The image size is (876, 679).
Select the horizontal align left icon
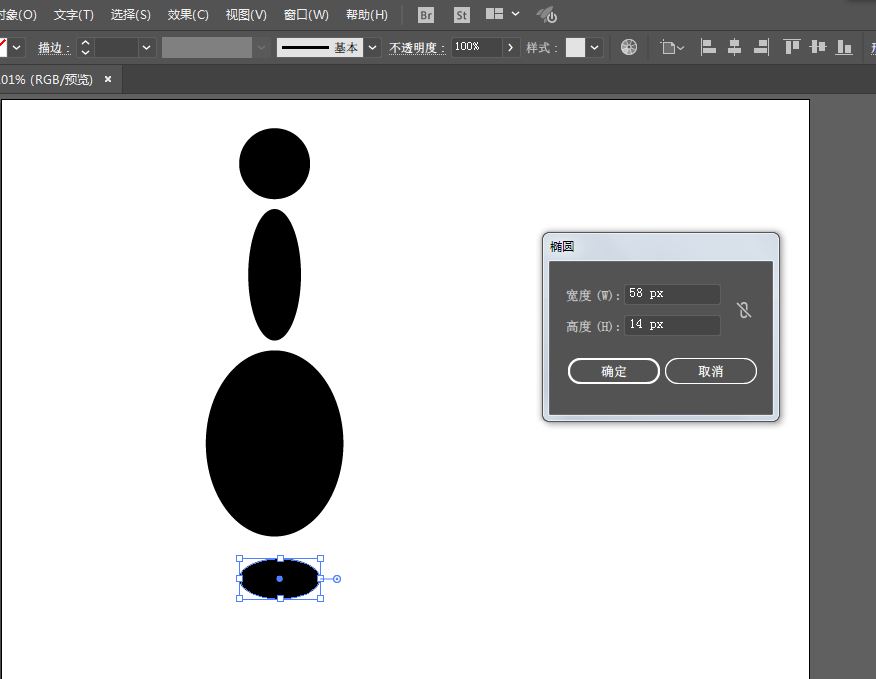708,47
